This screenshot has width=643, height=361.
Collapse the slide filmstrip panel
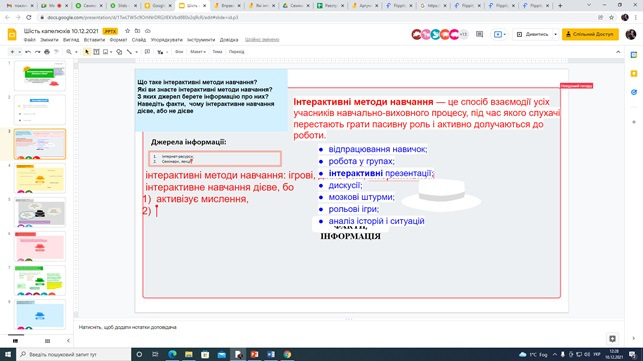pos(68,341)
